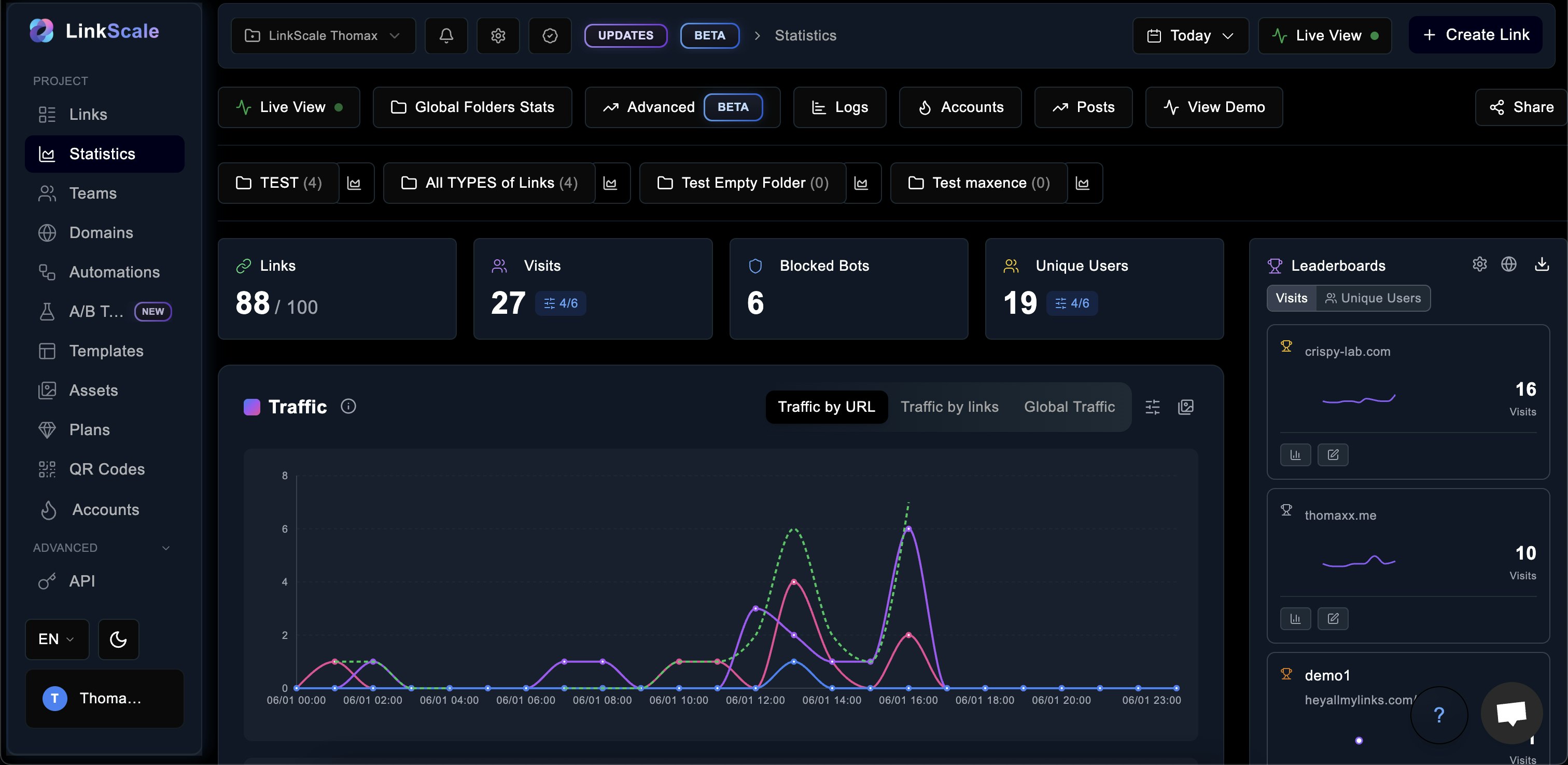Image resolution: width=1568 pixels, height=765 pixels.
Task: Open the EN language selector
Action: coord(57,639)
